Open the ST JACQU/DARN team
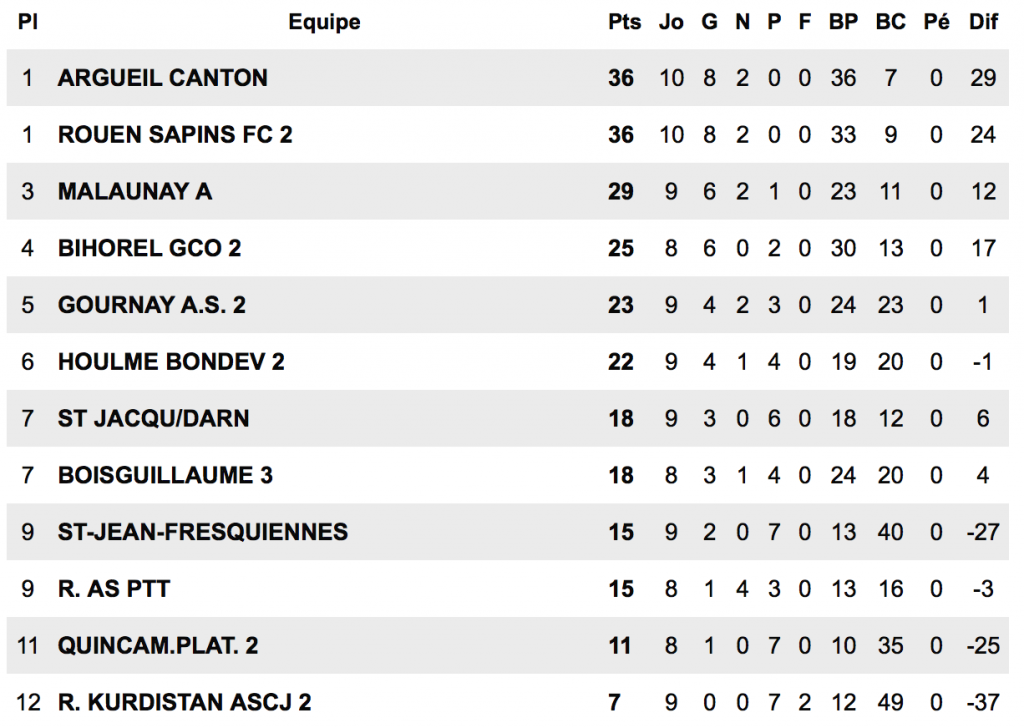1024x728 pixels. (x=153, y=419)
